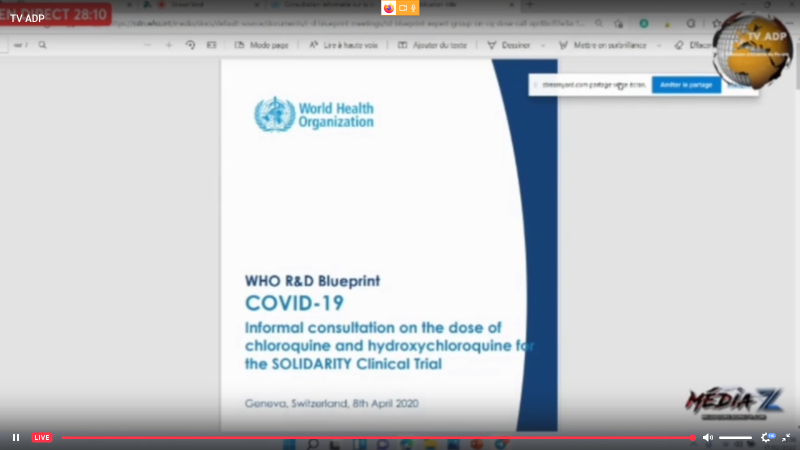Choose Ajouter du texte tool

click(432, 45)
